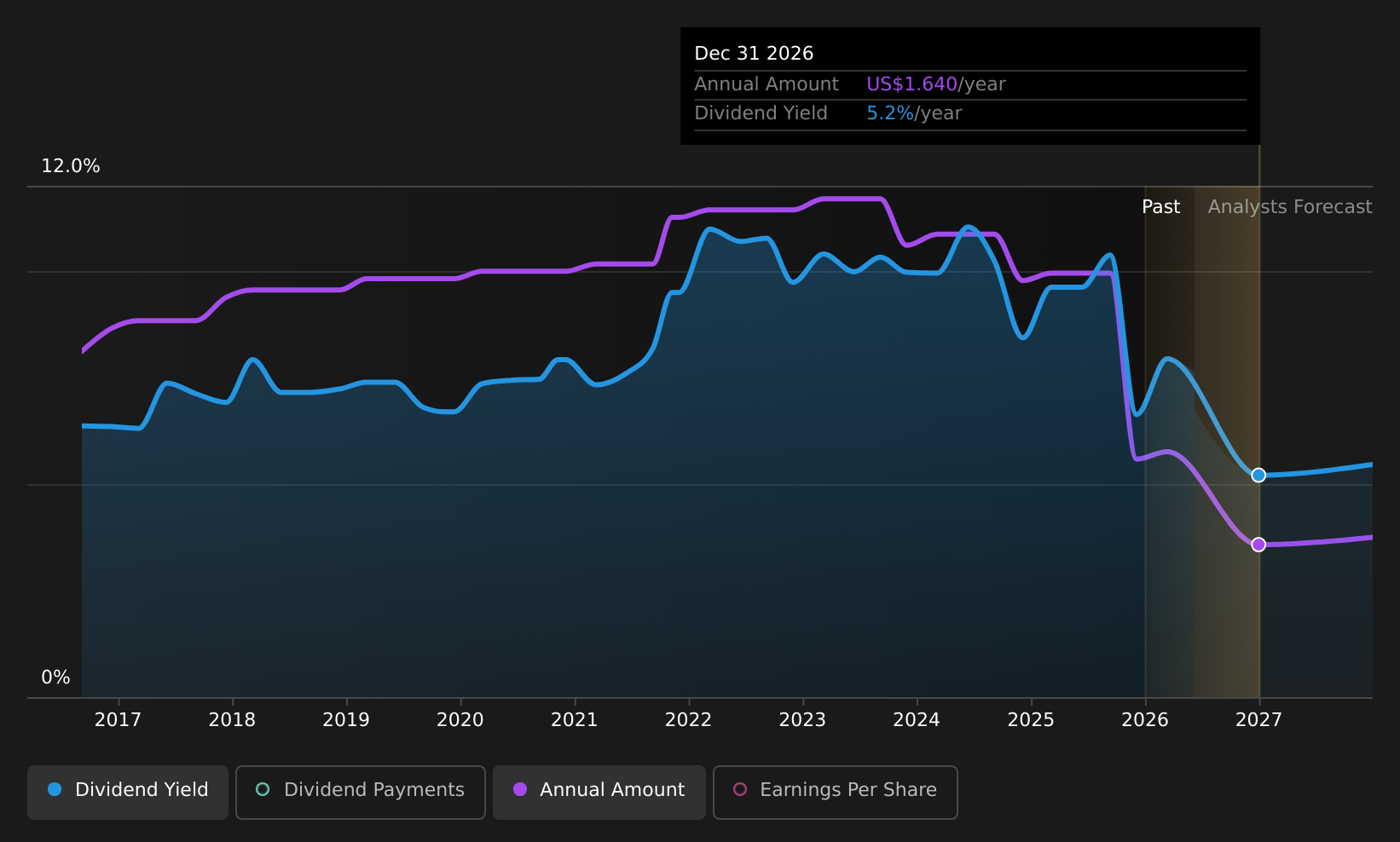Click the 12.0% y-axis label
This screenshot has width=1400, height=842.
[x=71, y=166]
